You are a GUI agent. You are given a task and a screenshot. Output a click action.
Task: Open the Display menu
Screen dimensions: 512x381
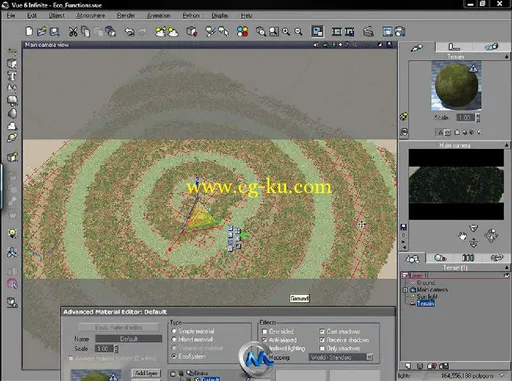coord(220,15)
